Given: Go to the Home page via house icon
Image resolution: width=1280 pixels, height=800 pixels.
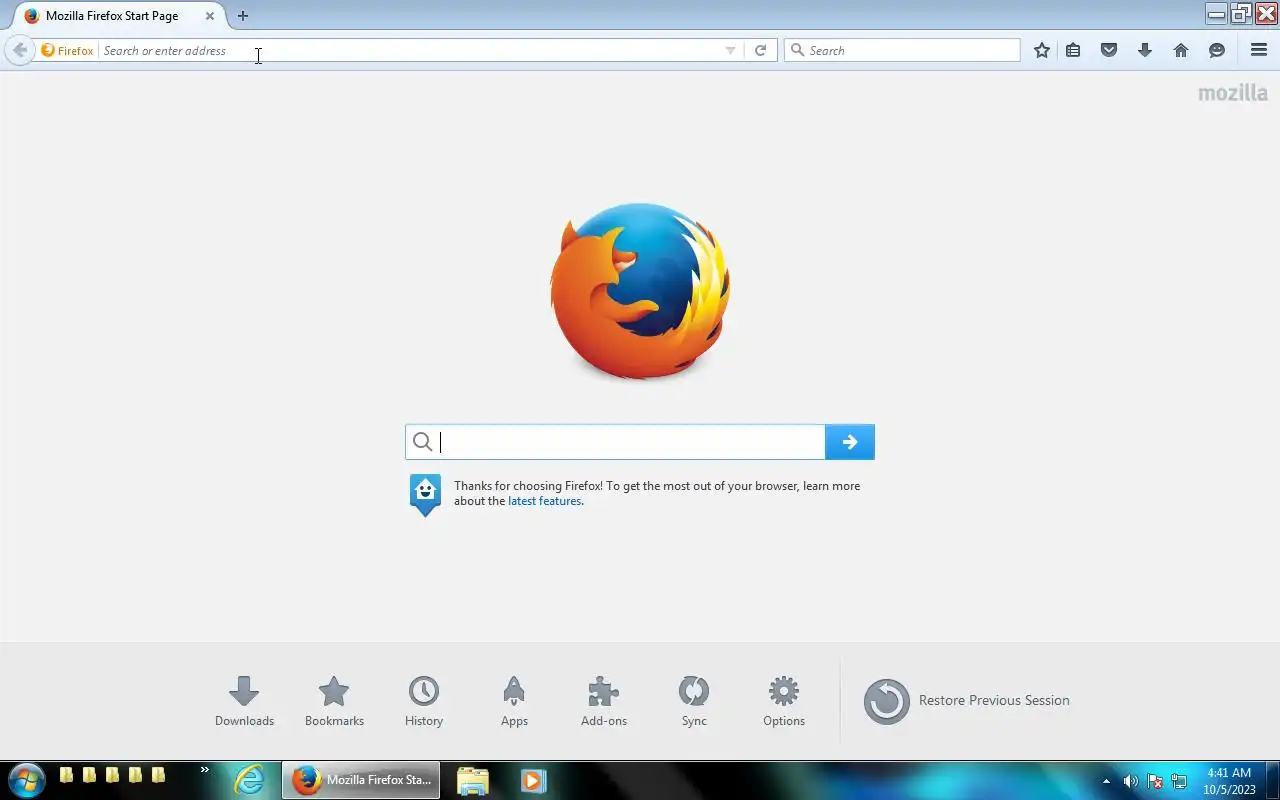Looking at the screenshot, I should pos(1181,50).
